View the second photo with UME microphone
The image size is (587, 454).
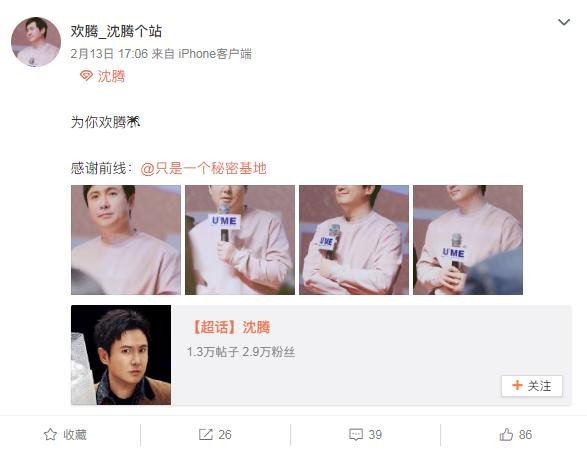click(x=240, y=240)
